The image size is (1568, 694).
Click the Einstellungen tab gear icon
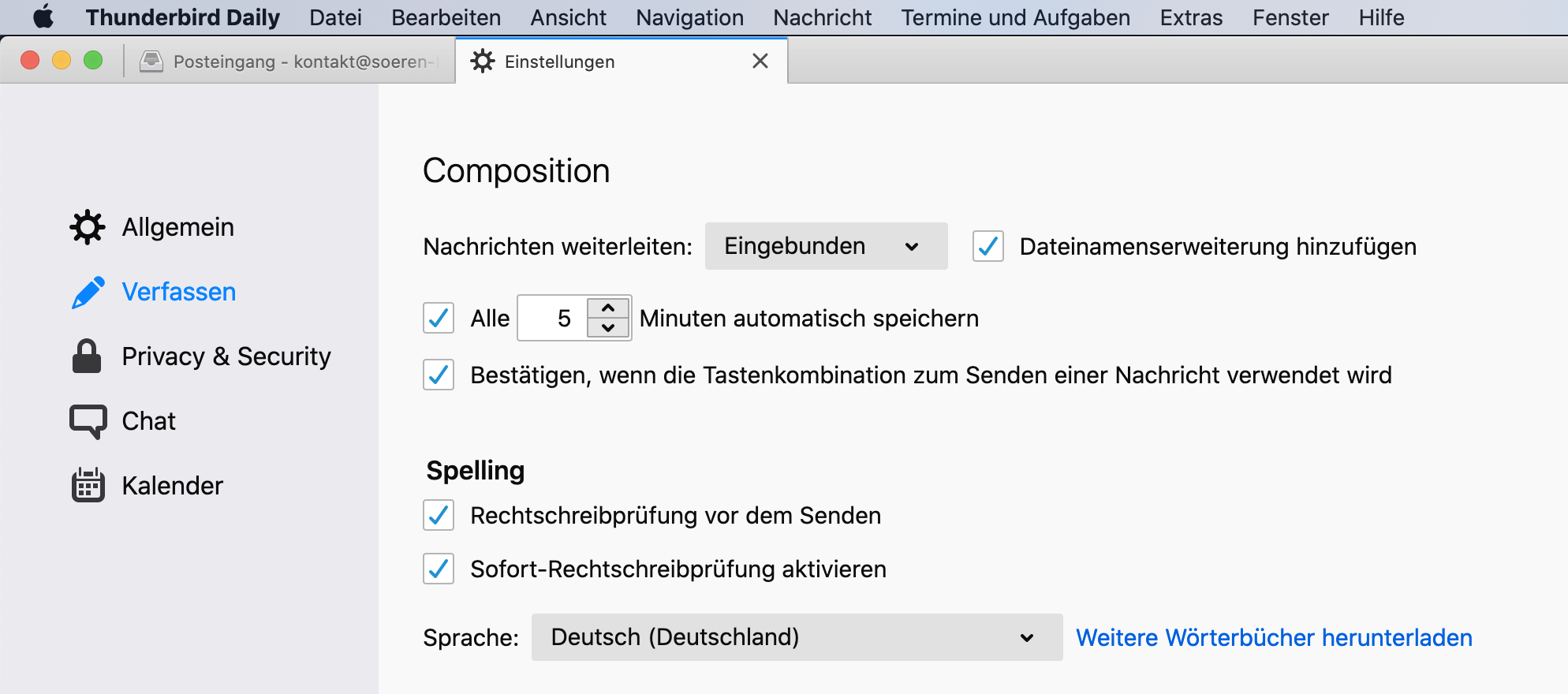pos(483,62)
